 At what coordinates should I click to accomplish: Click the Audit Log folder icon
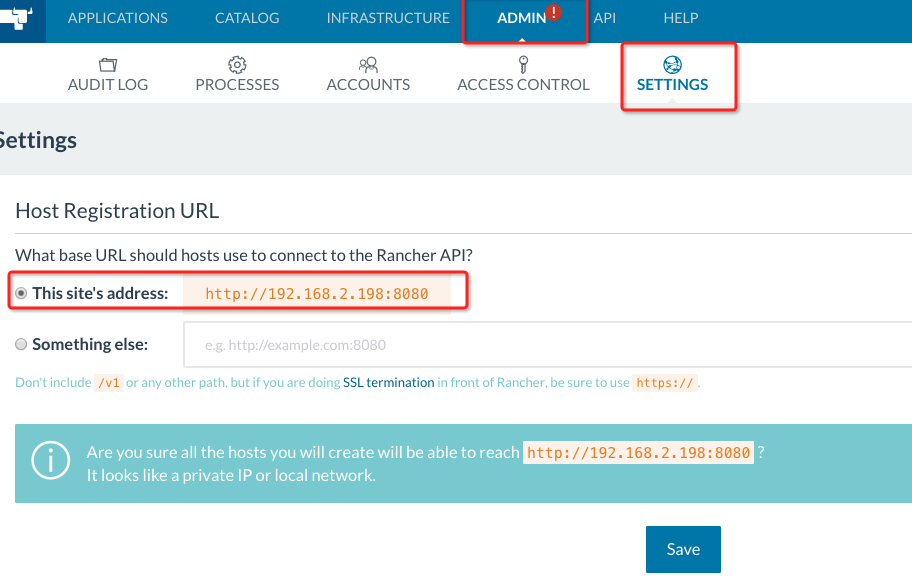108,65
